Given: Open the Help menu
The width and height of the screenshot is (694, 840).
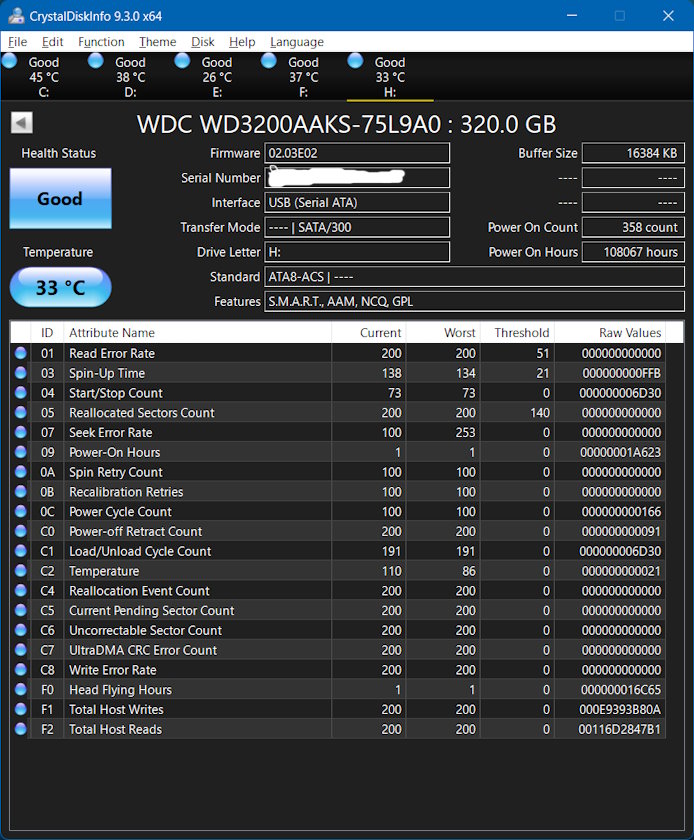Looking at the screenshot, I should (x=242, y=42).
